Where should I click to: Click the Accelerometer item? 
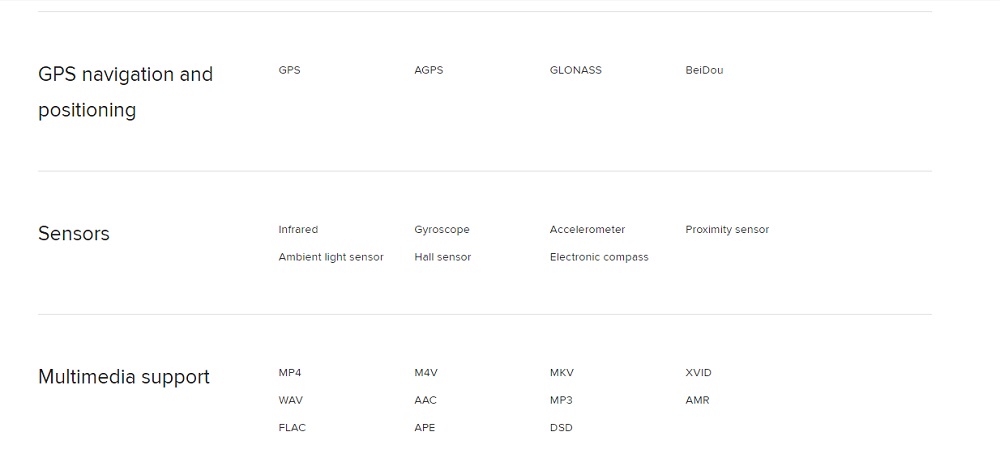pyautogui.click(x=587, y=230)
